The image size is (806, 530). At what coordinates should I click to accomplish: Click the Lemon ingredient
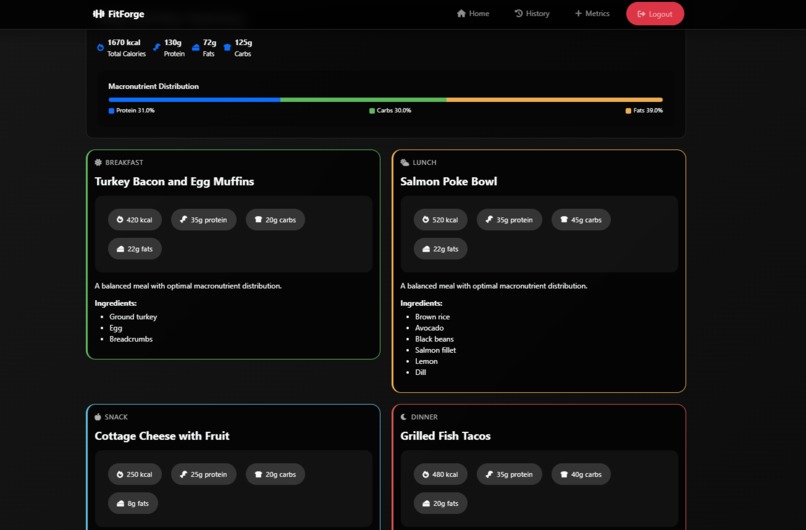pyautogui.click(x=427, y=361)
